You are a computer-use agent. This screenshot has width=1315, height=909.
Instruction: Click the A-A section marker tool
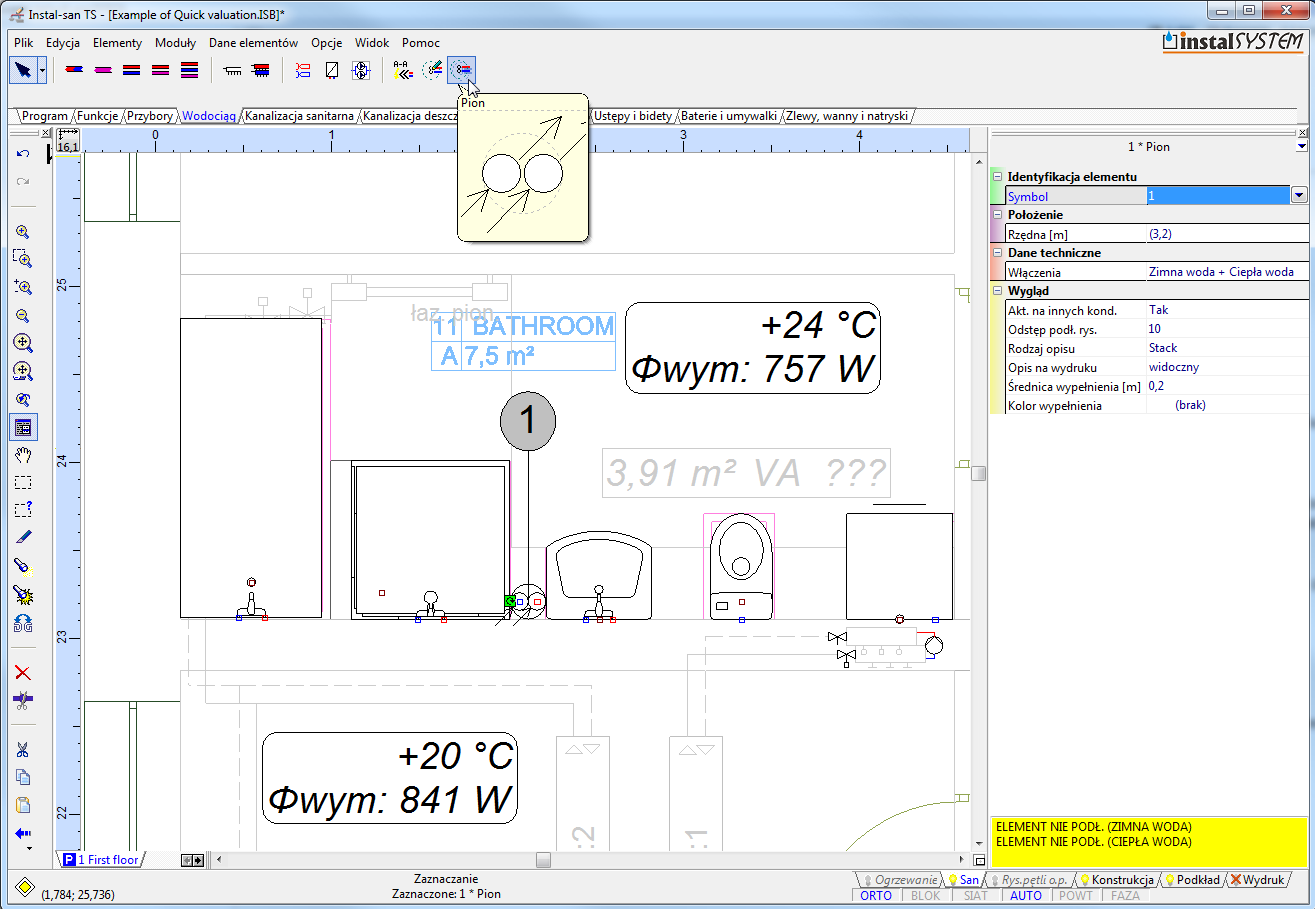[x=402, y=70]
